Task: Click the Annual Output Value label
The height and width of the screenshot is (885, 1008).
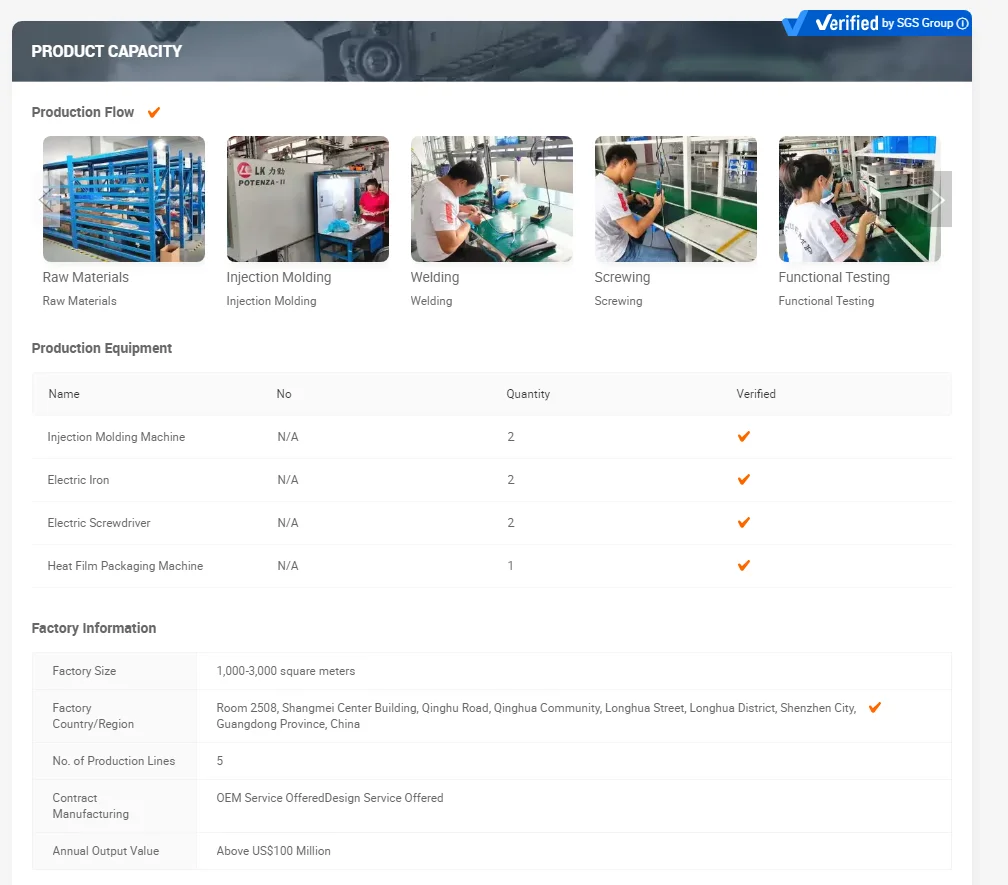Action: point(106,851)
